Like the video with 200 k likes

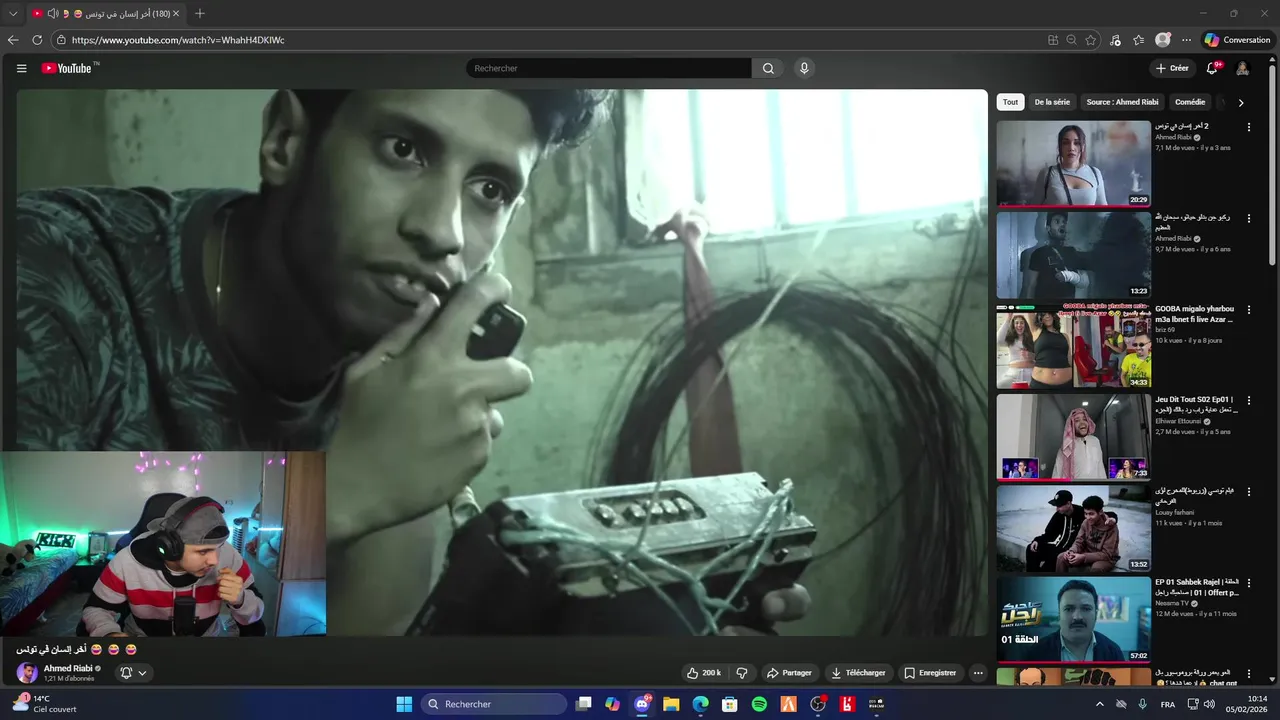(703, 673)
